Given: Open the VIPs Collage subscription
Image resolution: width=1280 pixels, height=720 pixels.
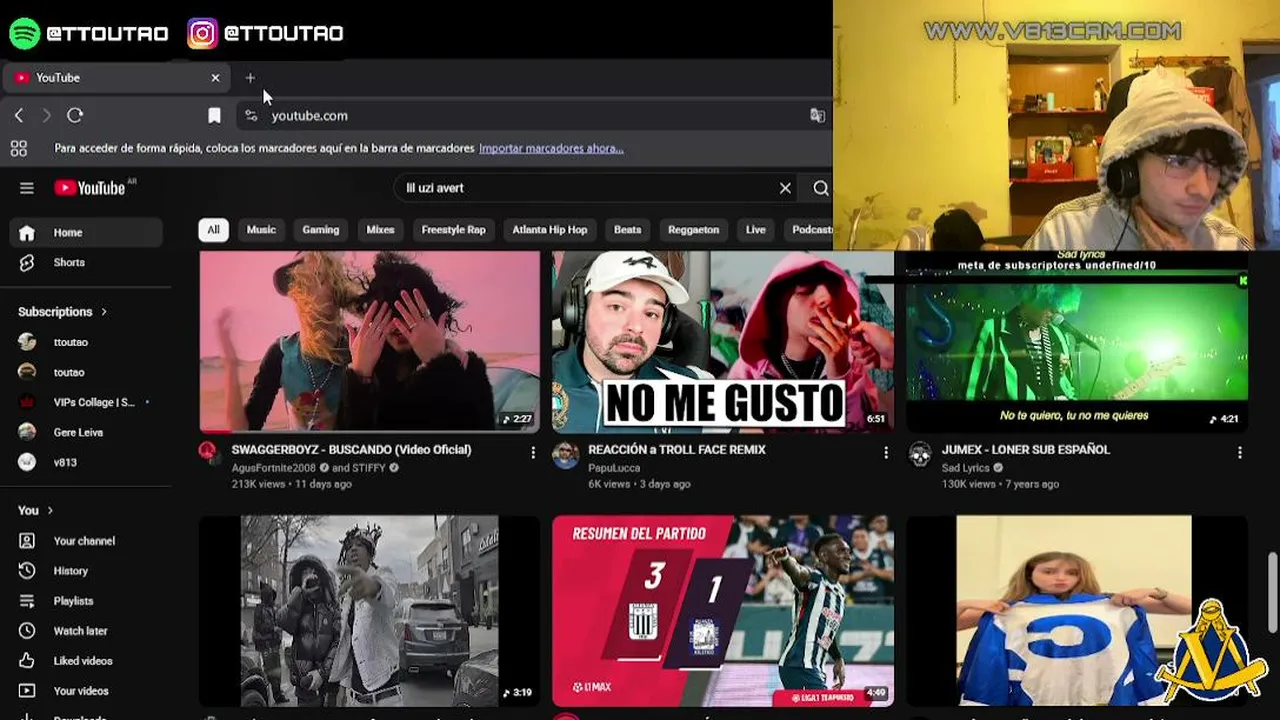Looking at the screenshot, I should 86,402.
